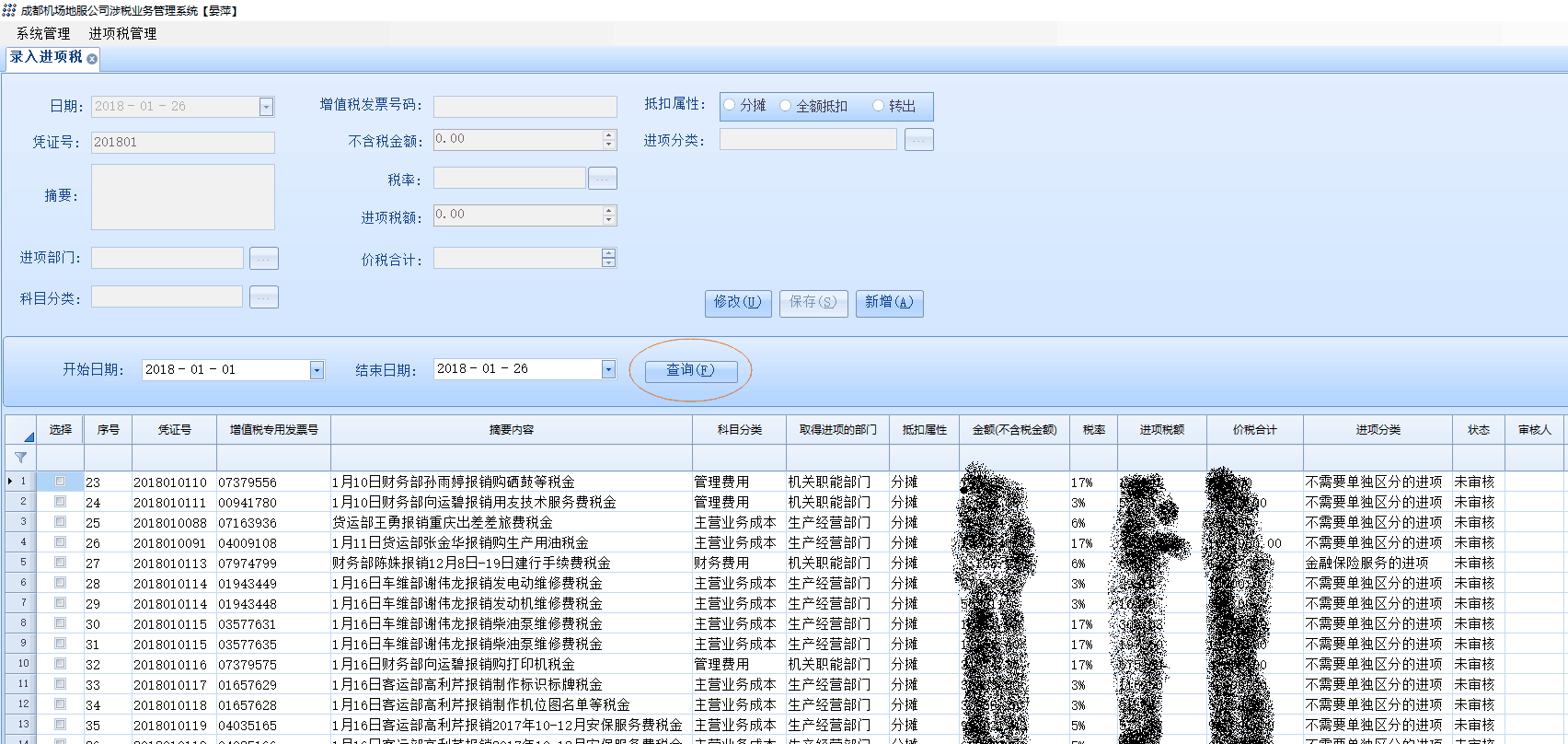
Task: Click the 增值税发票号码 input field
Action: (x=525, y=107)
